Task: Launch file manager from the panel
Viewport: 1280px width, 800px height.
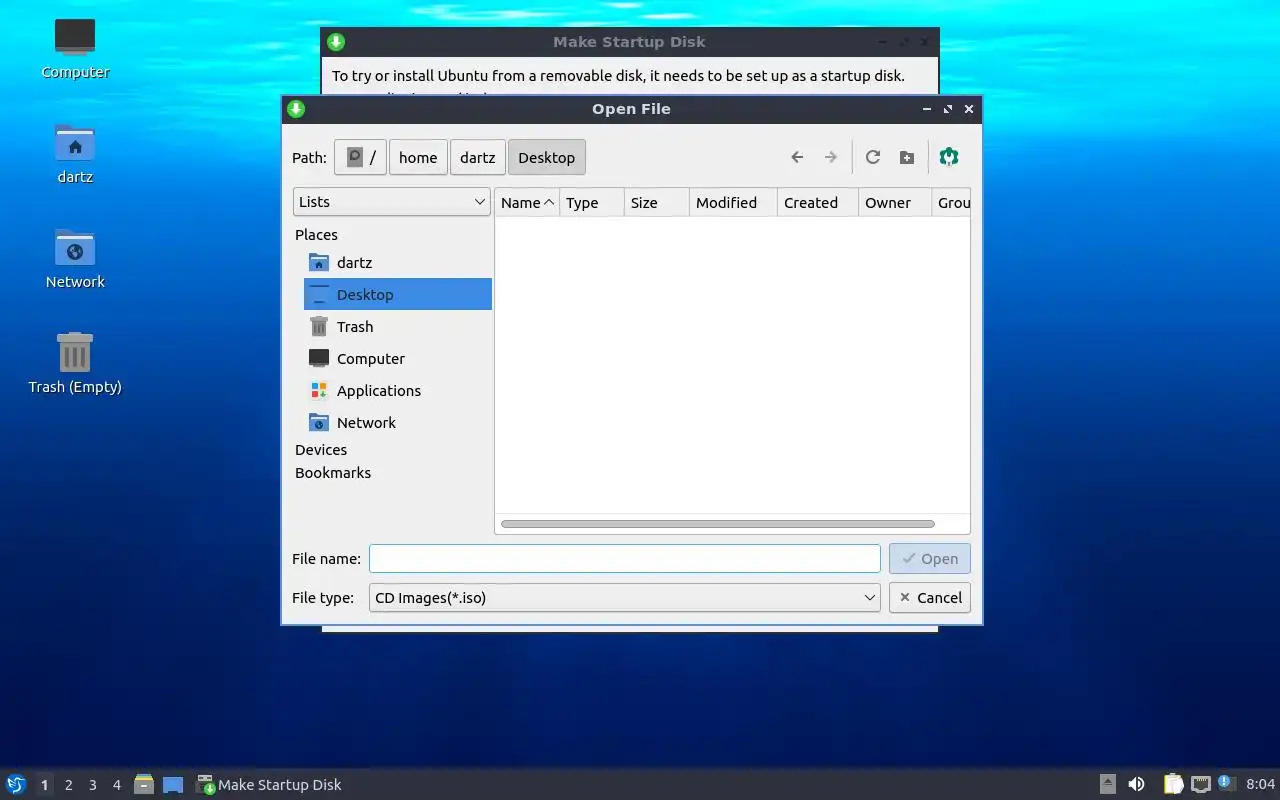Action: click(144, 784)
